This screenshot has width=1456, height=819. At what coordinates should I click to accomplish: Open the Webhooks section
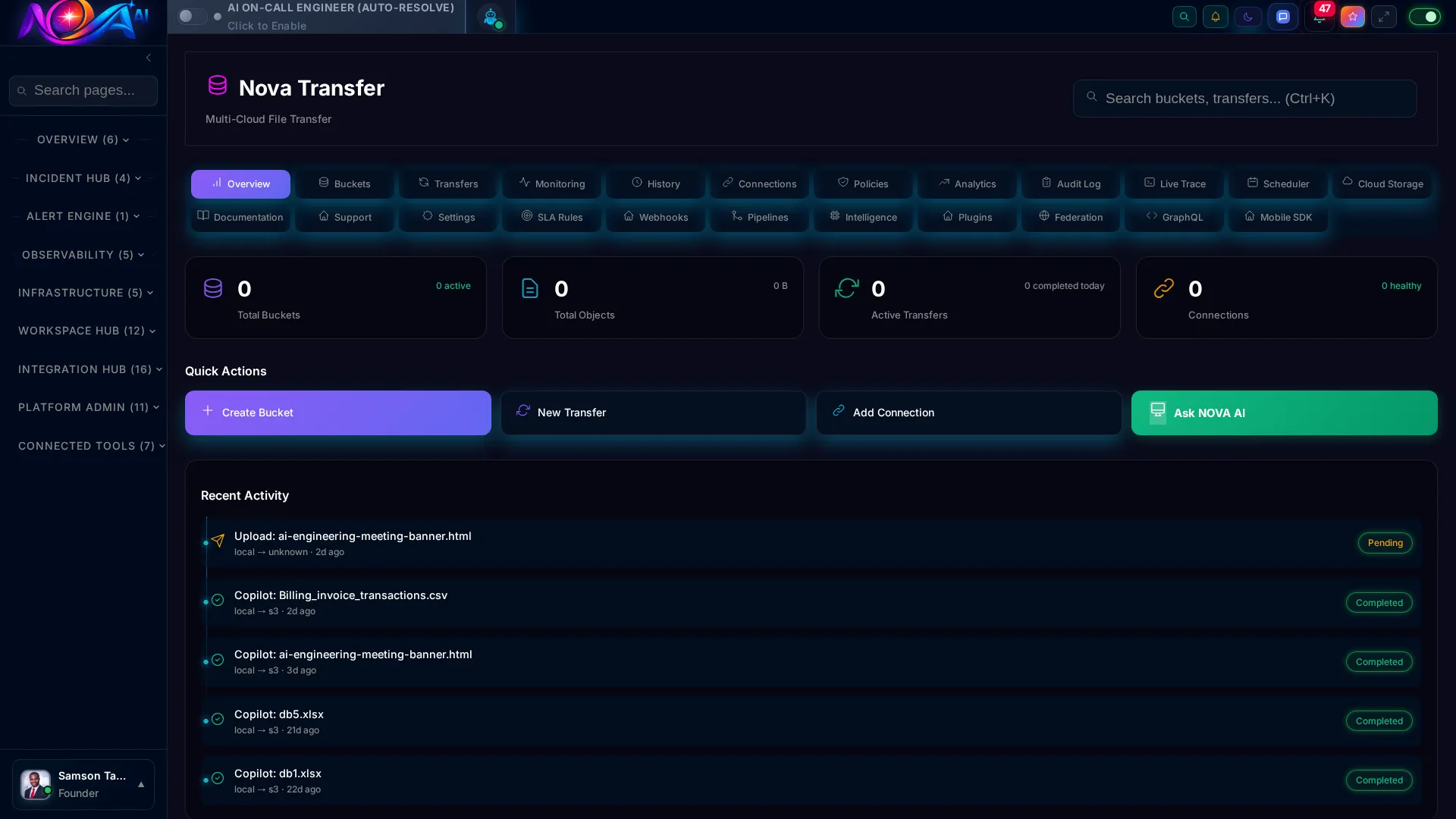pyautogui.click(x=655, y=217)
